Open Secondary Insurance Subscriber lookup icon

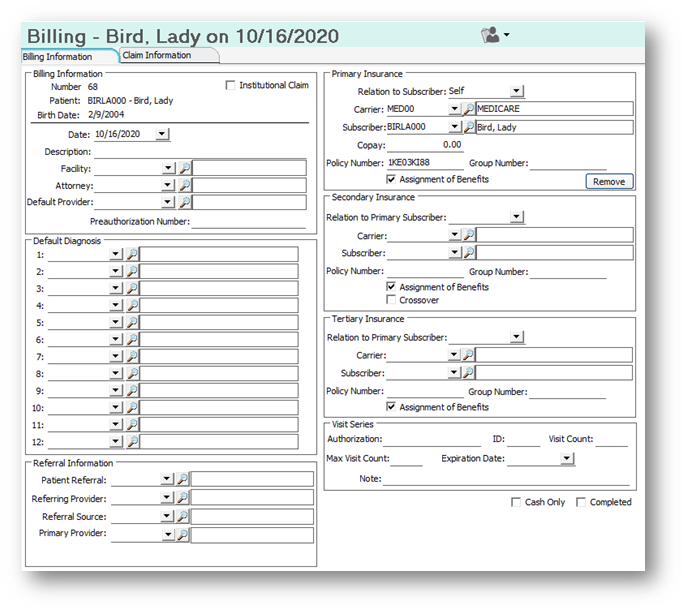click(469, 252)
